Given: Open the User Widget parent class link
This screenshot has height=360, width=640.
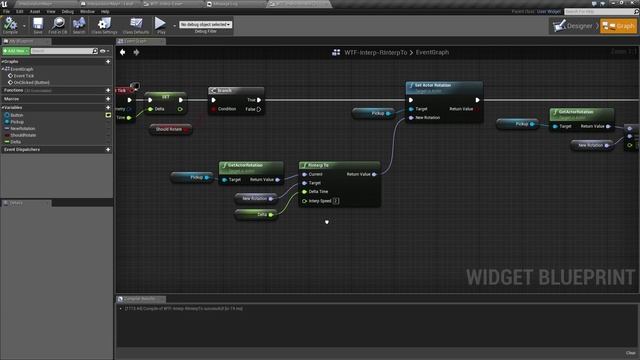Looking at the screenshot, I should point(549,11).
